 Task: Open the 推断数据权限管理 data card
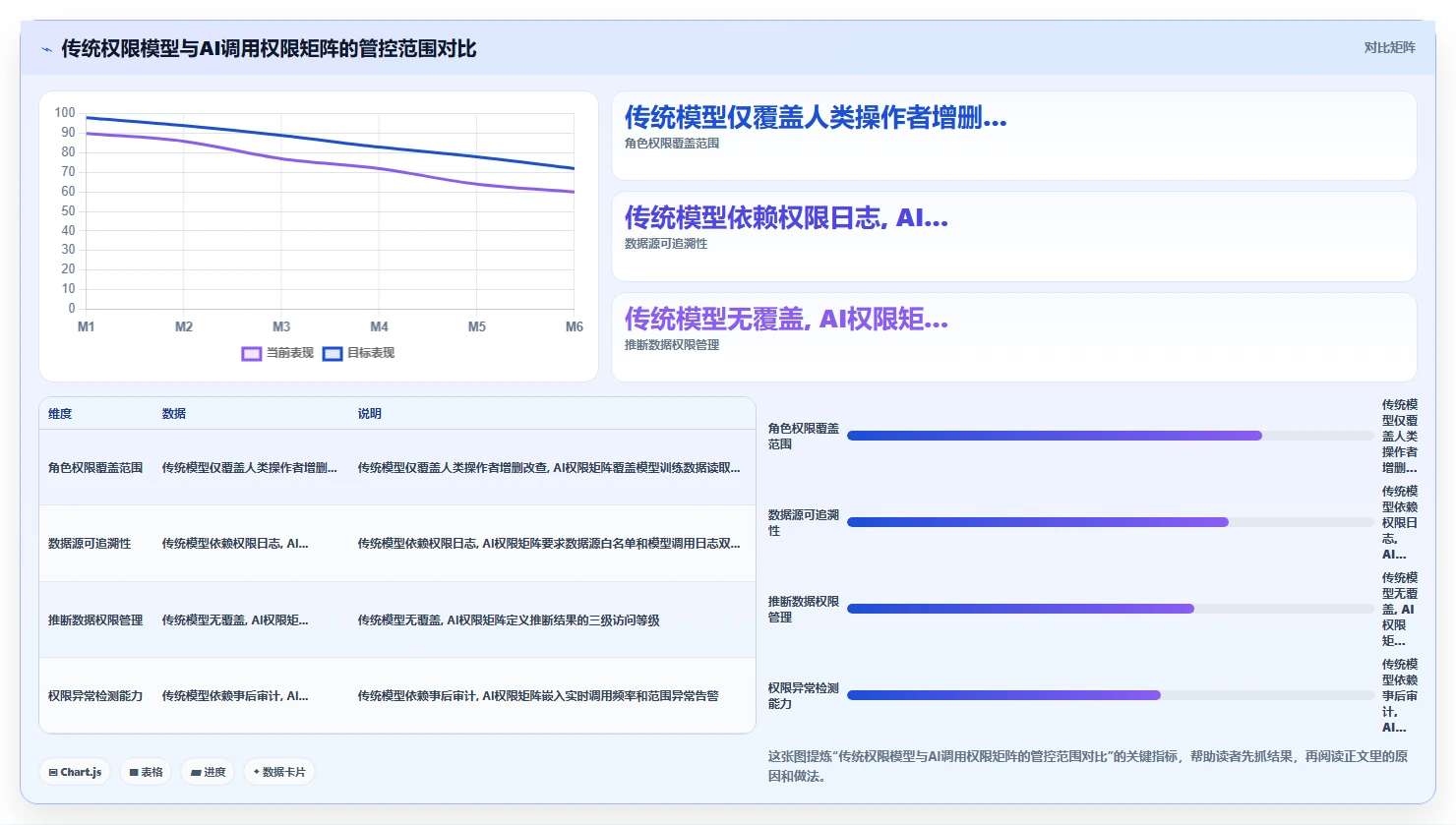[1014, 337]
